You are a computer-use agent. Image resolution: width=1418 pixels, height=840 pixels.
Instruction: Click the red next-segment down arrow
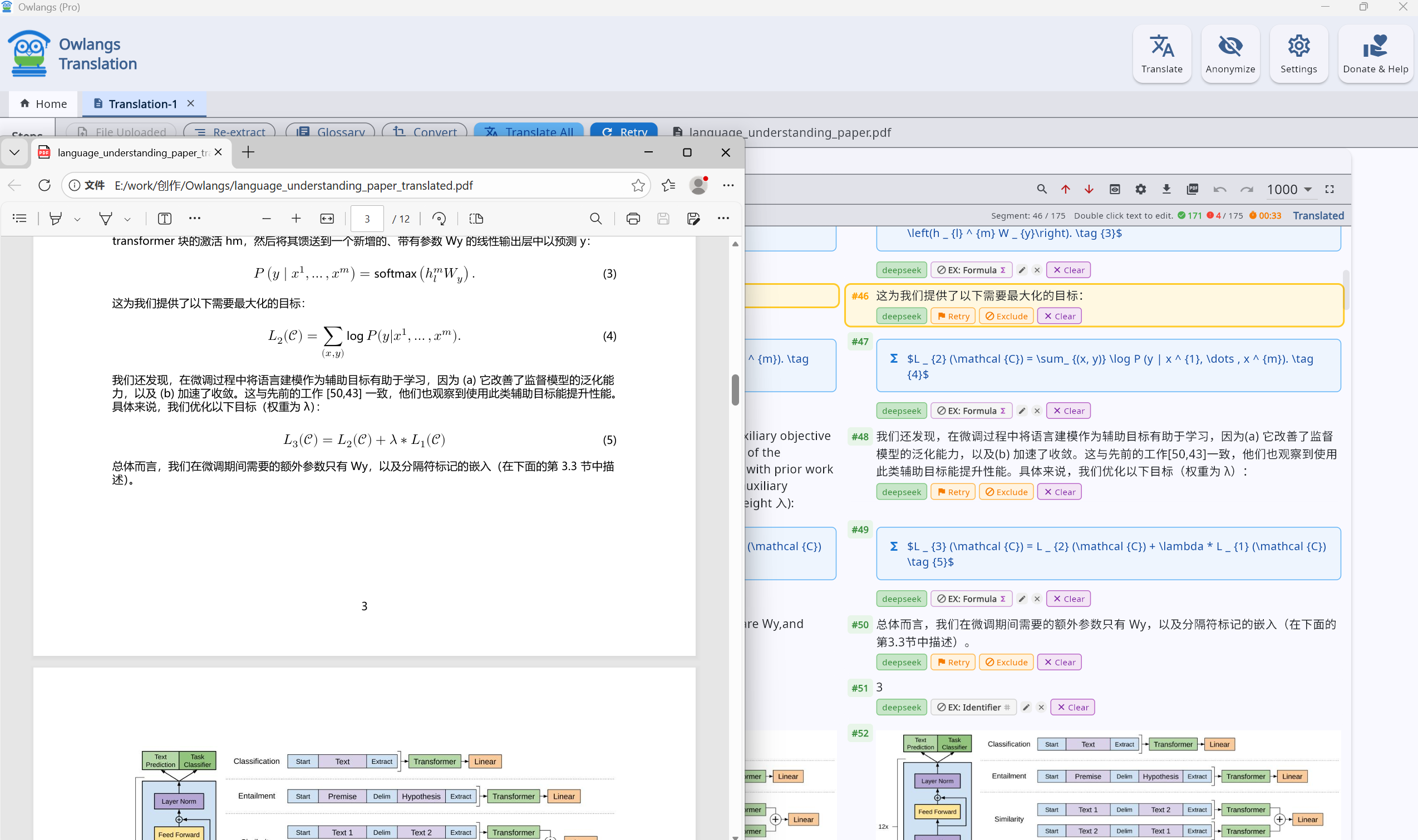pyautogui.click(x=1089, y=189)
